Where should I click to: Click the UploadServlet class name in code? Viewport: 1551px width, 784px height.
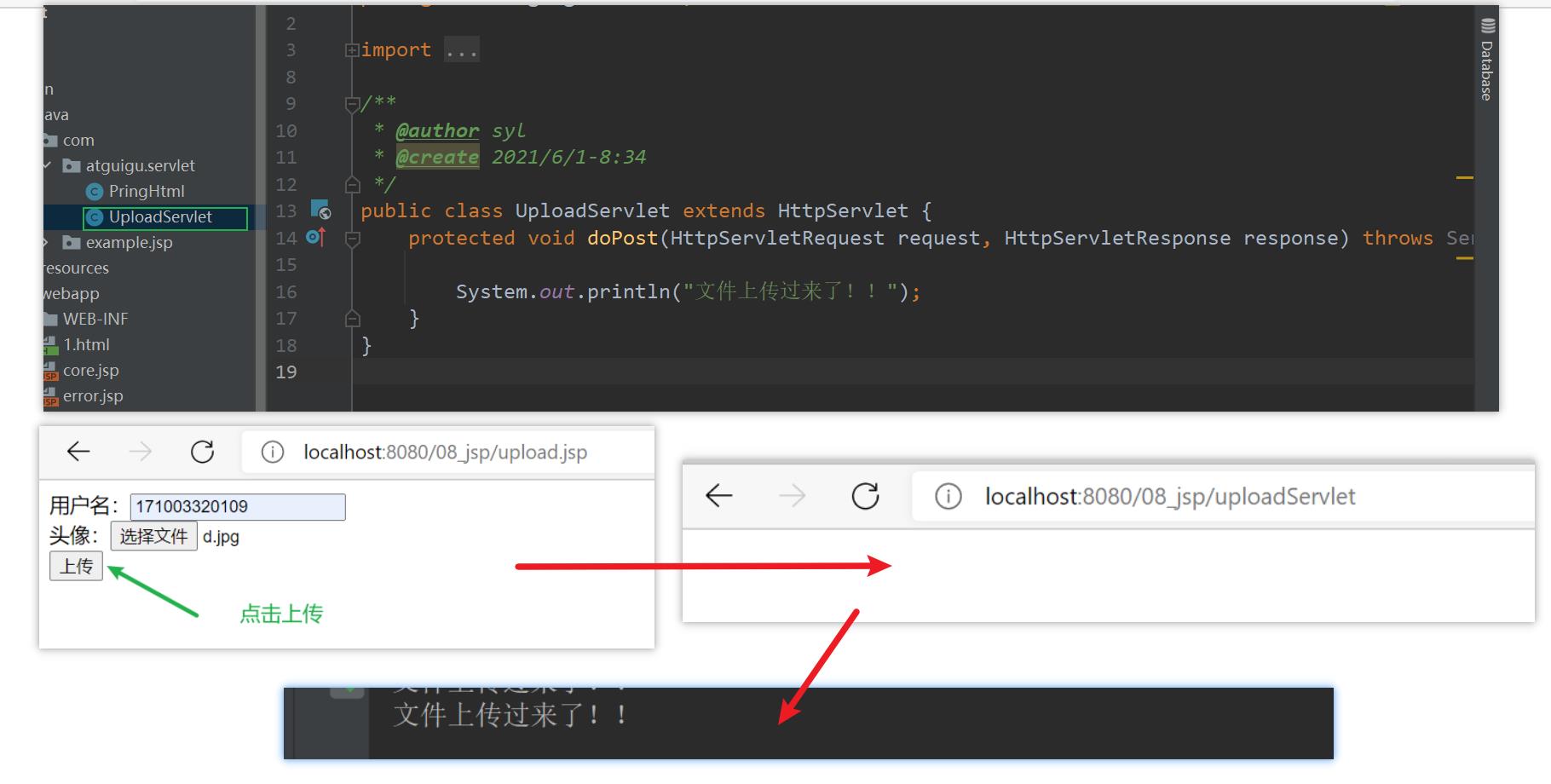592,210
